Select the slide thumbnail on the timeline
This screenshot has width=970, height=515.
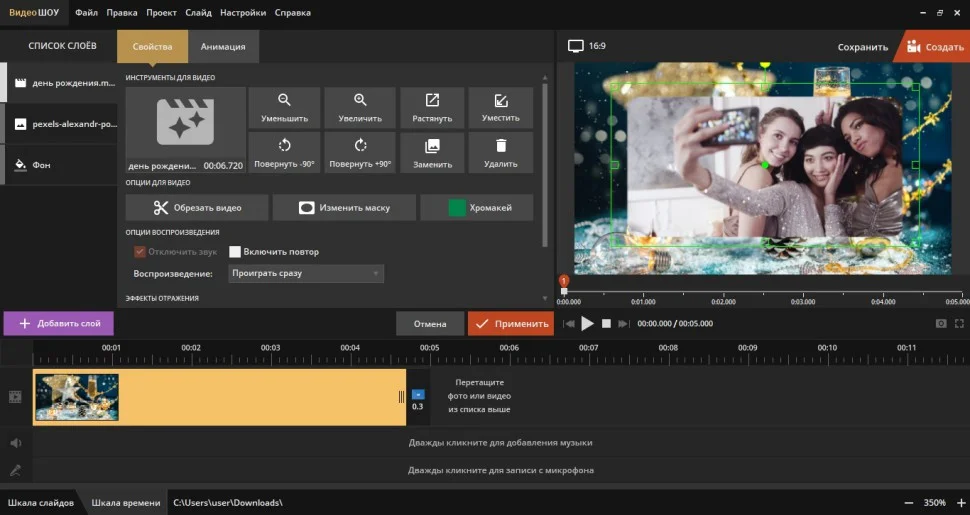pos(77,397)
